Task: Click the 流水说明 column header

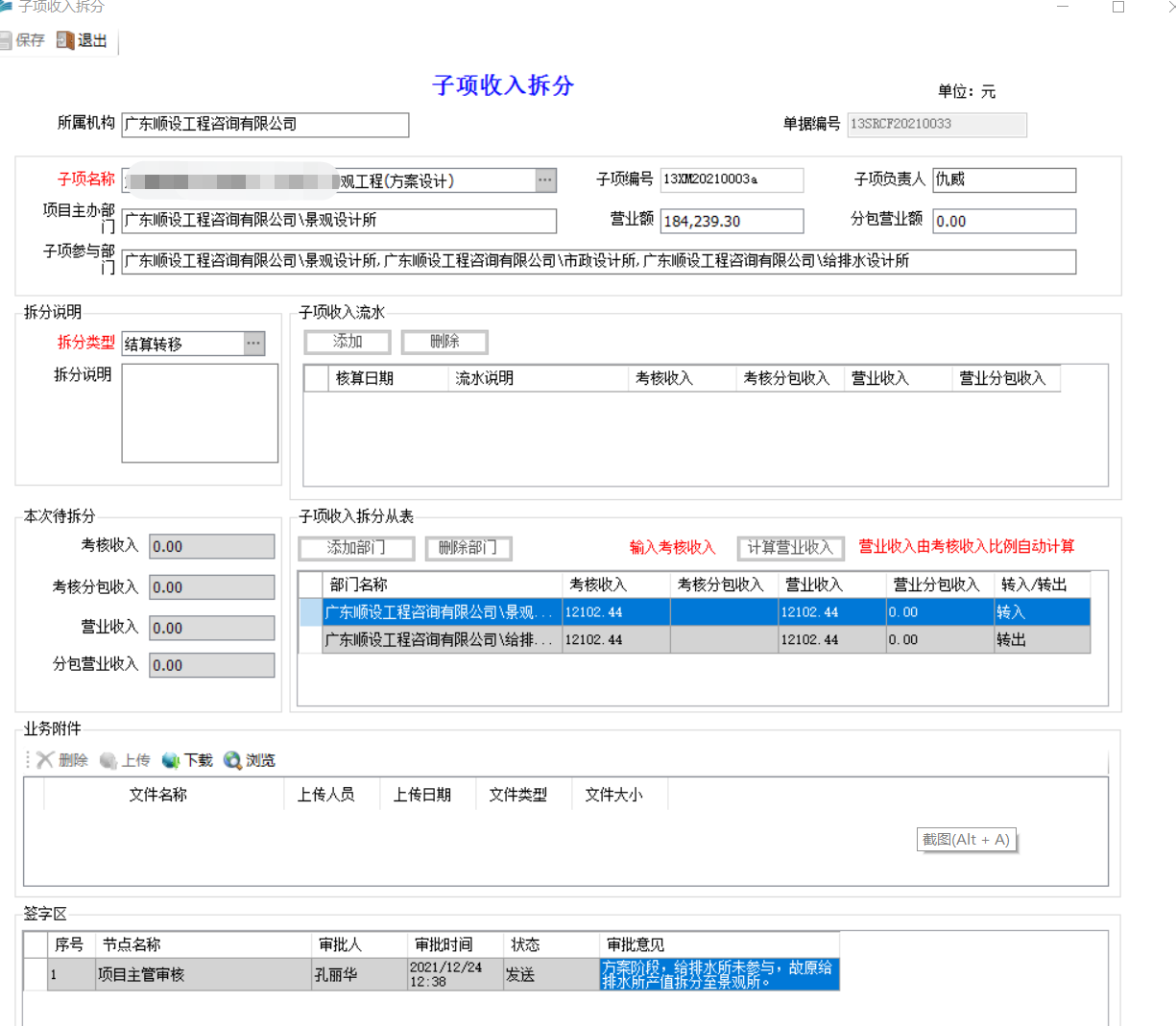Action: pos(538,379)
